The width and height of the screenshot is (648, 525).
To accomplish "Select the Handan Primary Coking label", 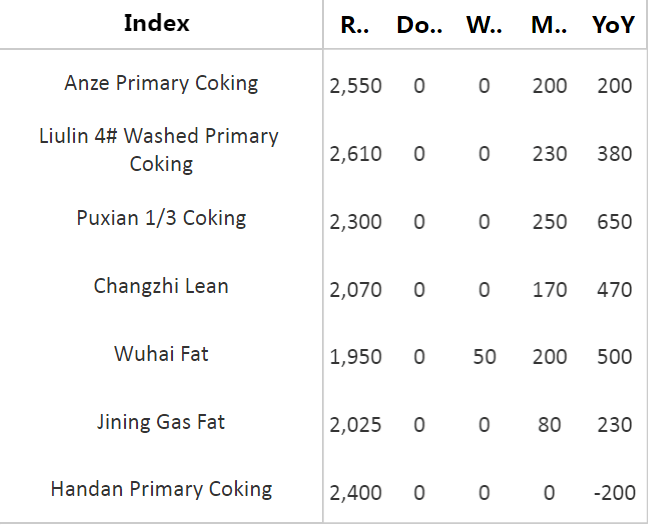I will click(x=161, y=489).
